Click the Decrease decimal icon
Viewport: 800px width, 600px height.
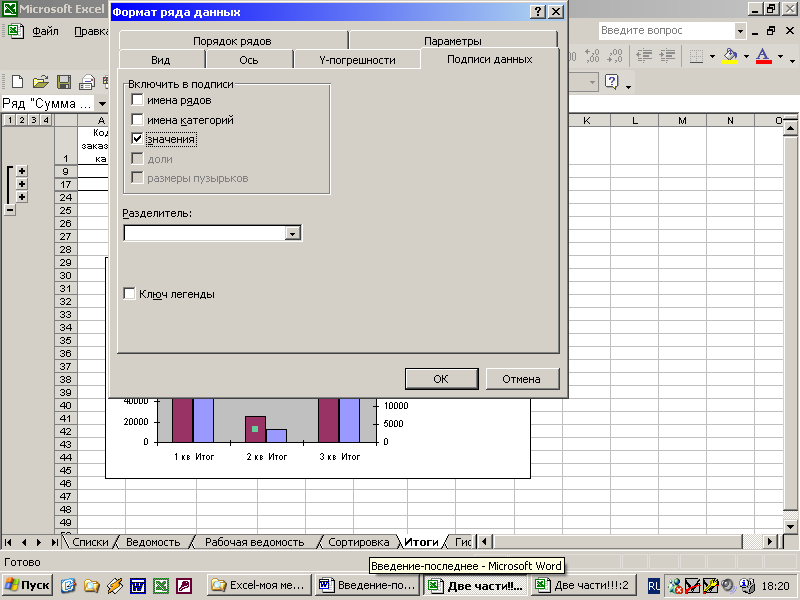pyautogui.click(x=615, y=56)
